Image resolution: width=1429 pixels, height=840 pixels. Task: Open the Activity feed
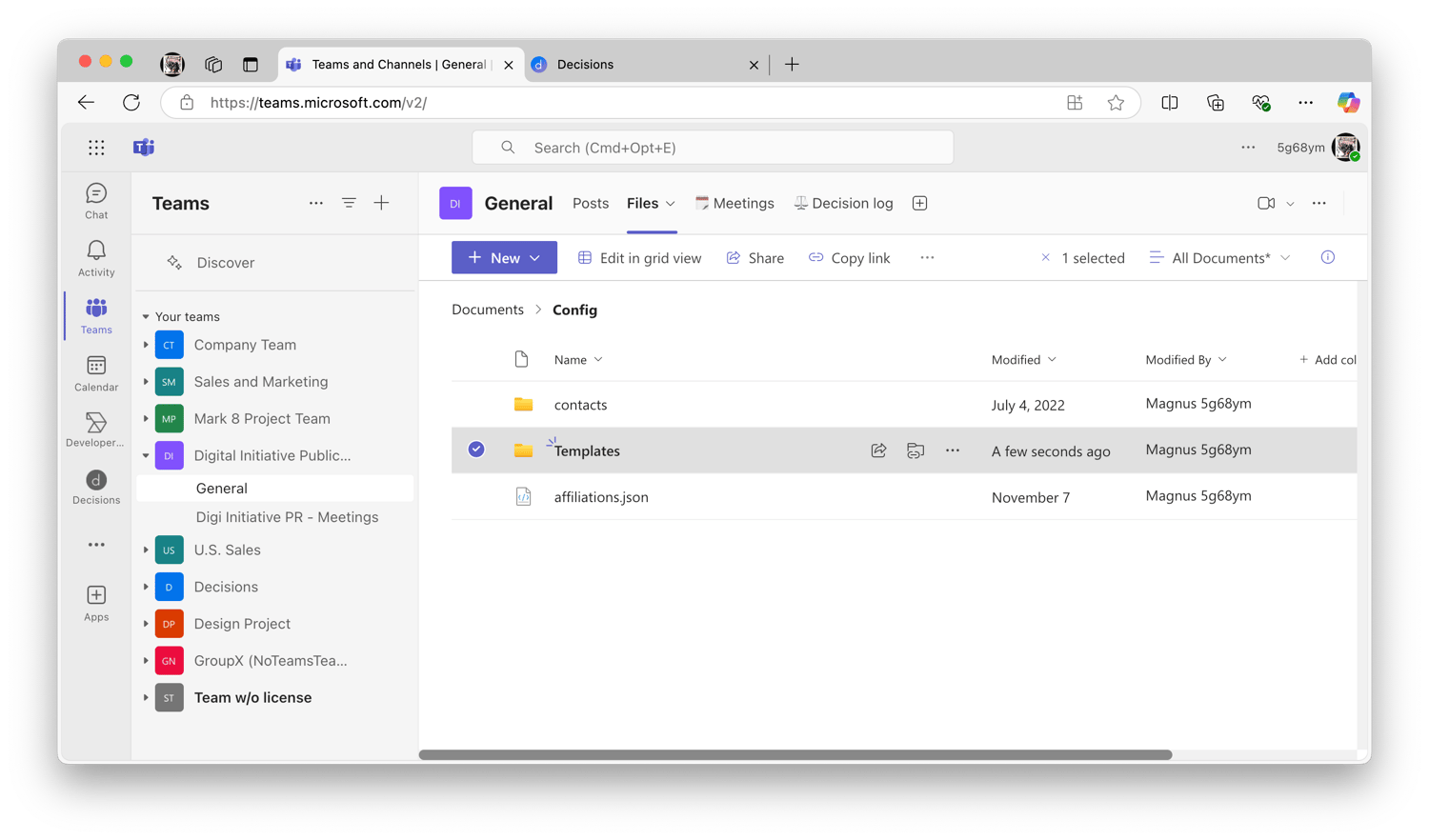(95, 257)
